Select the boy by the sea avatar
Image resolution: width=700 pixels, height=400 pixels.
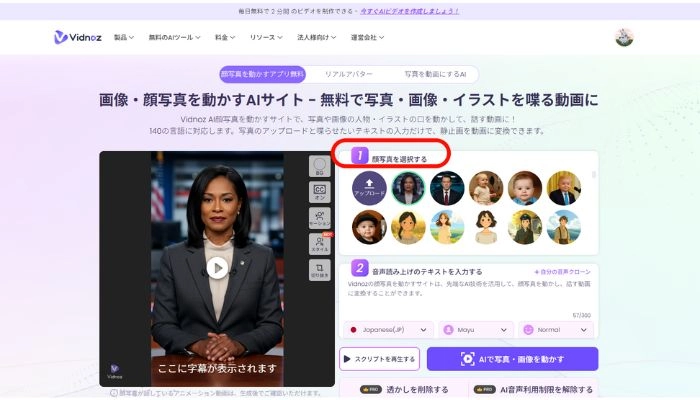[x=564, y=227]
